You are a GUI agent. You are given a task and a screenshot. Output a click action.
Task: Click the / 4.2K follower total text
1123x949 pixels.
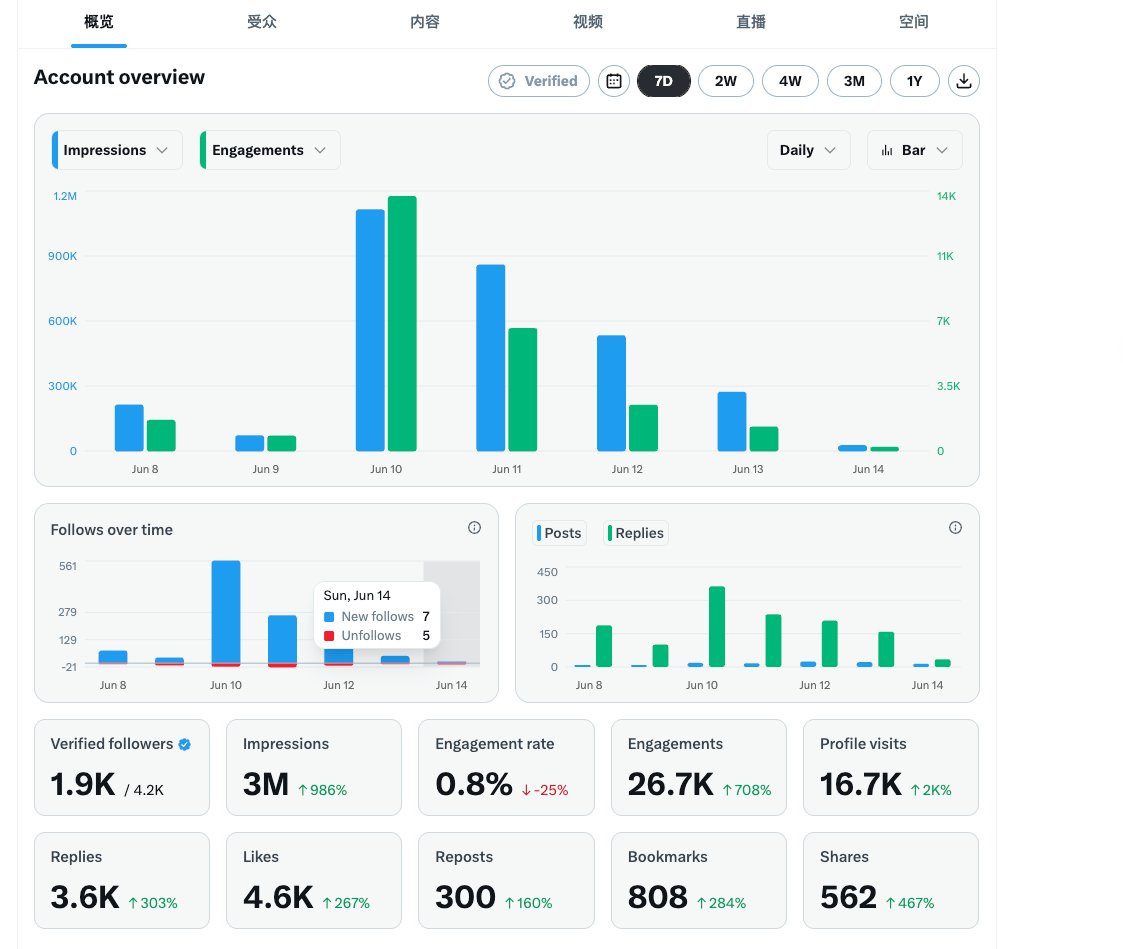(144, 790)
